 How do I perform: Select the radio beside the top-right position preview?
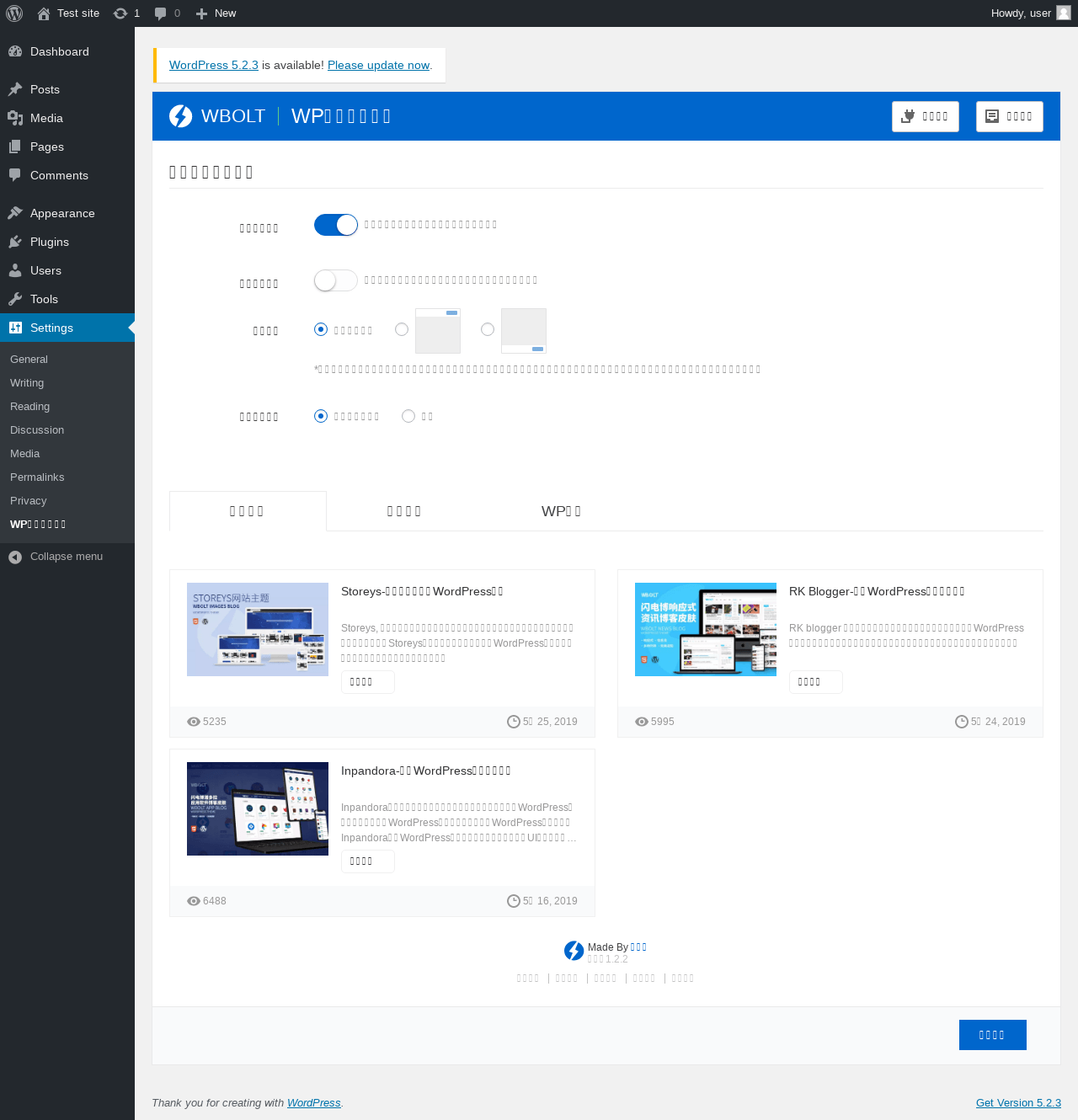(402, 329)
